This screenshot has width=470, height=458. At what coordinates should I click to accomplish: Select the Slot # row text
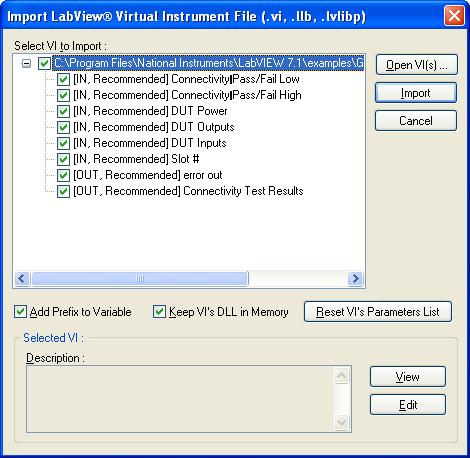(136, 159)
